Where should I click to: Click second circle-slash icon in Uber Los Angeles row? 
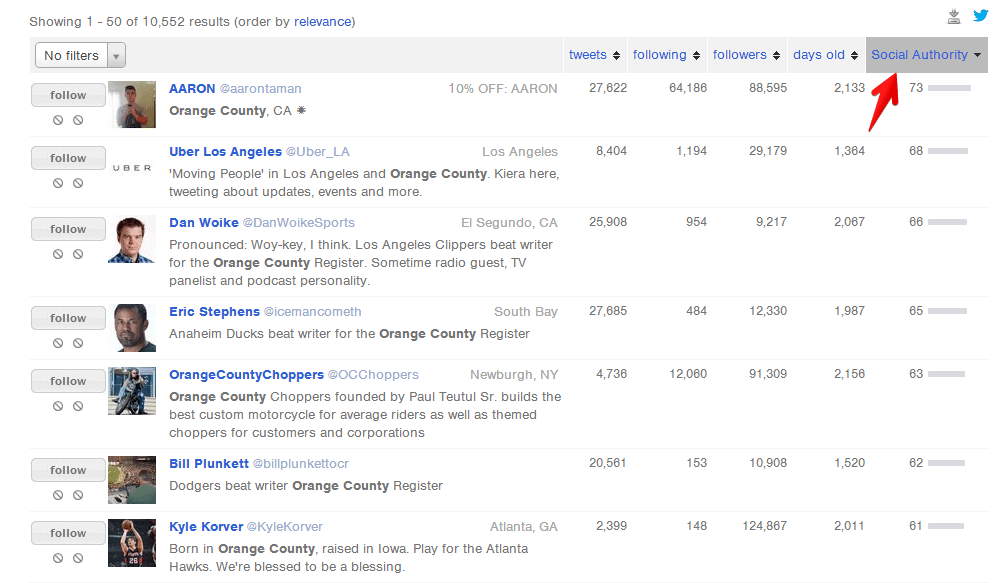point(78,183)
